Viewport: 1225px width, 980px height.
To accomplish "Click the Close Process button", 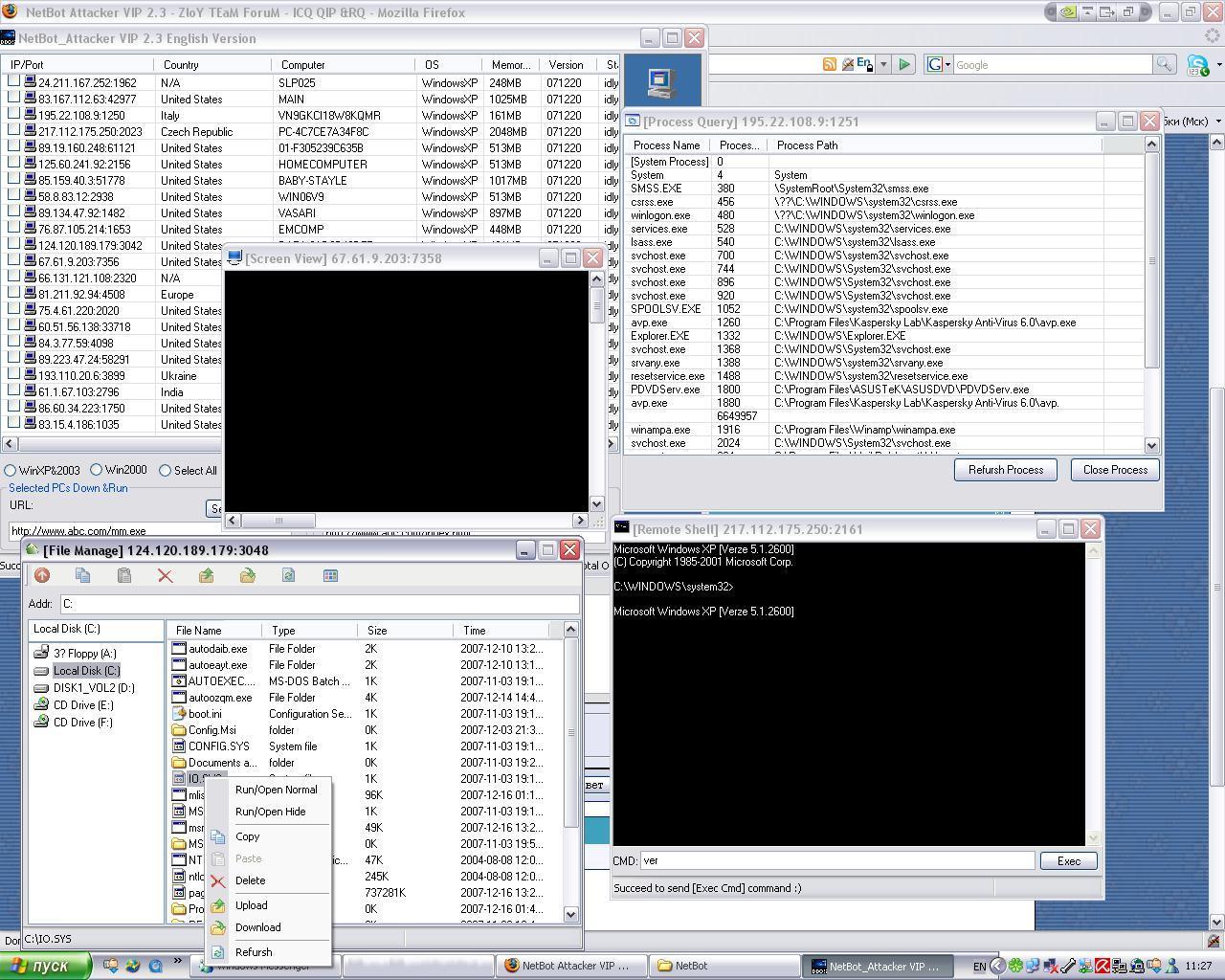I will point(1115,469).
